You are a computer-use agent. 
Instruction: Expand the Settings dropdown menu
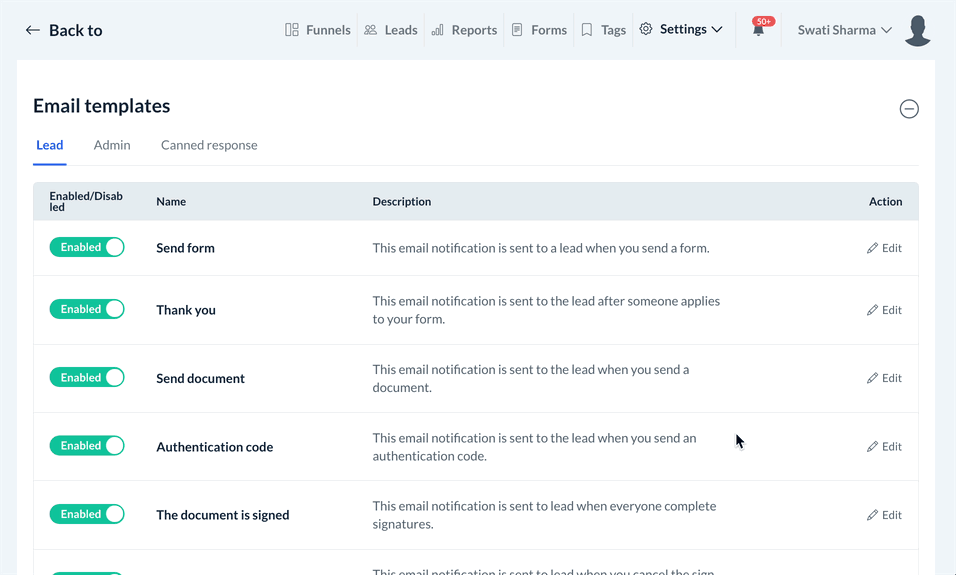tap(681, 30)
